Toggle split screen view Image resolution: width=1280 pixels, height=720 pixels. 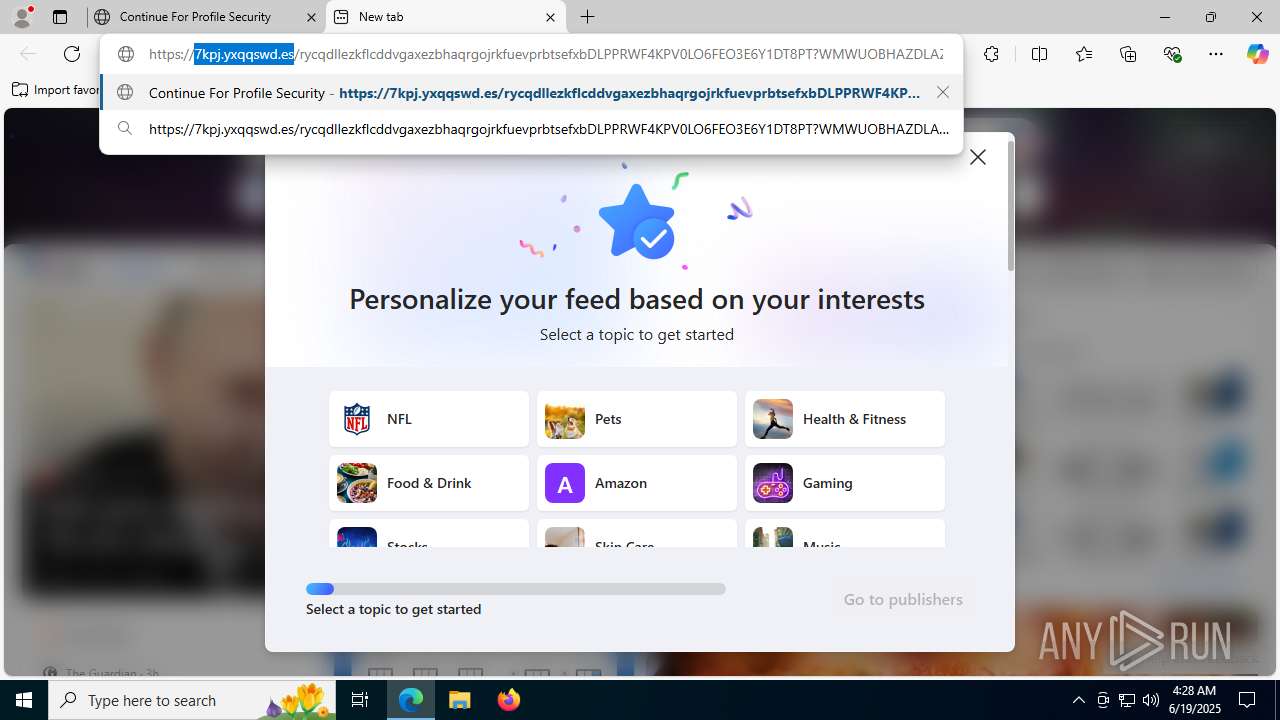click(x=1039, y=54)
